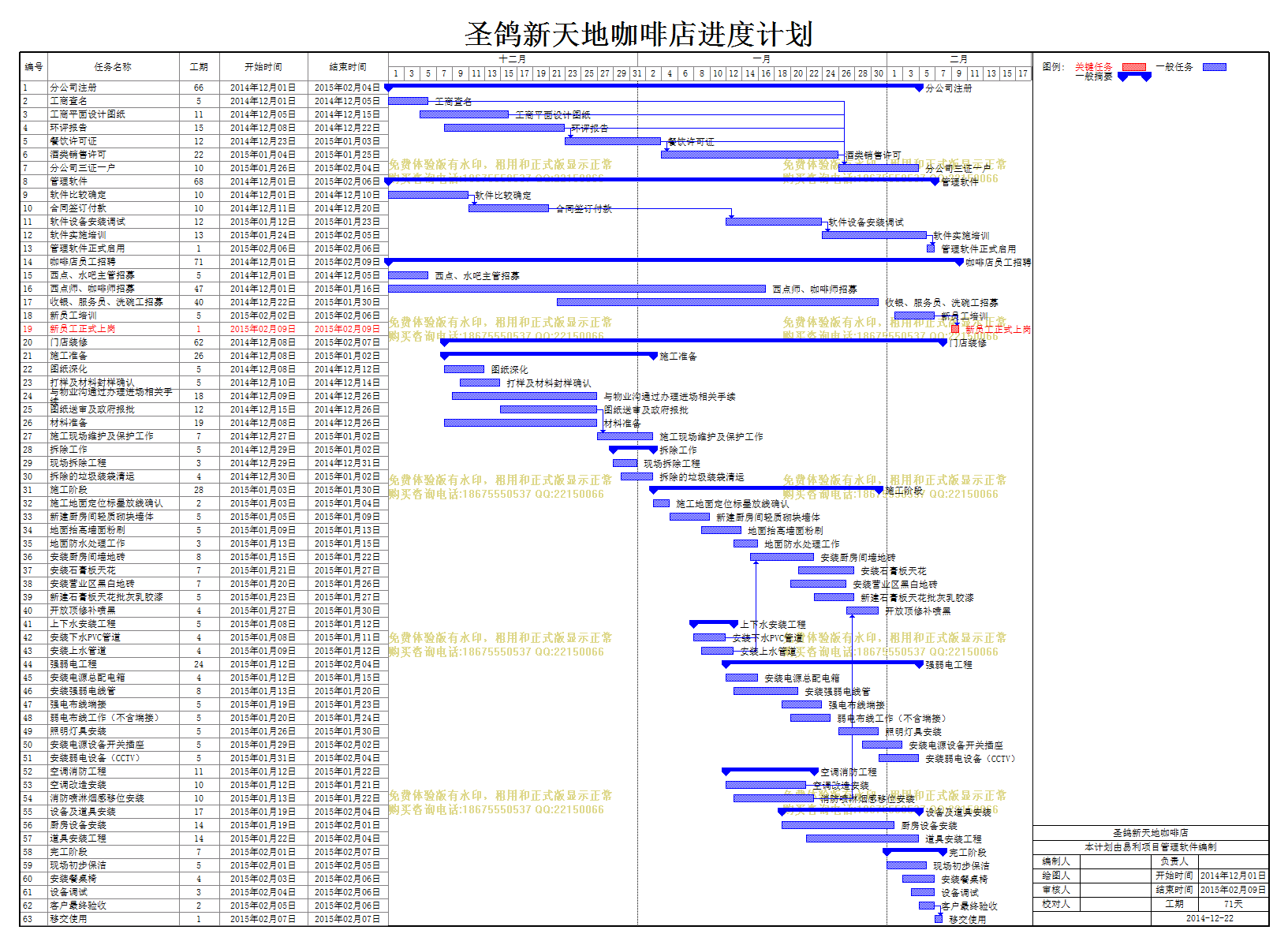The image size is (1288, 945).
Task: Click the 71天 duration value in title block
Action: [x=1234, y=904]
